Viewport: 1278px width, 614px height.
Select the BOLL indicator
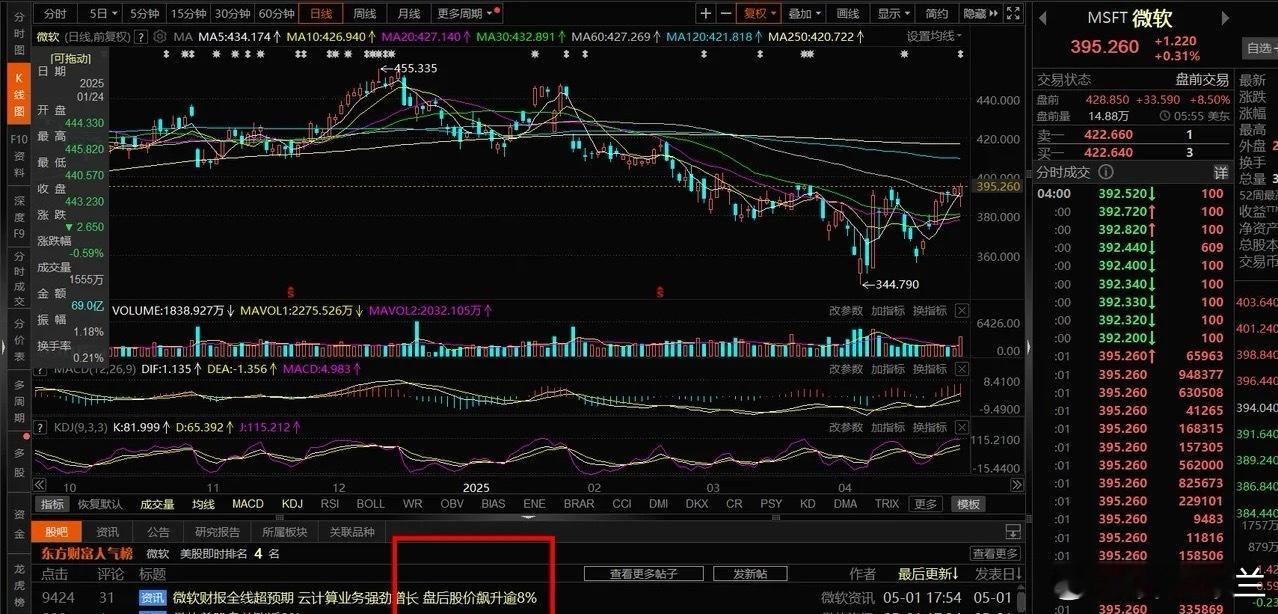(370, 504)
